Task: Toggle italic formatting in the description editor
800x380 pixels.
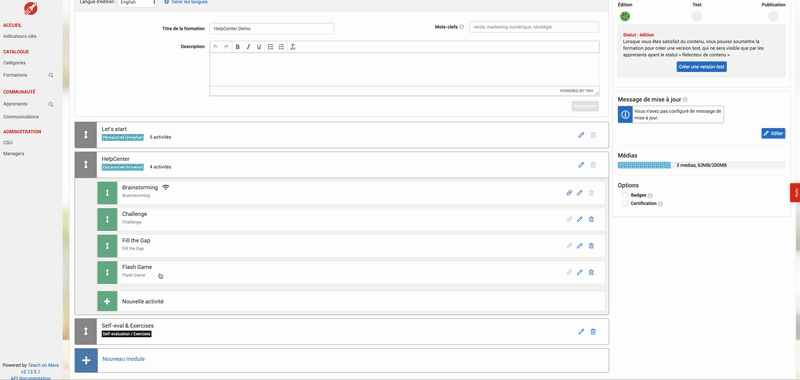Action: pos(248,47)
